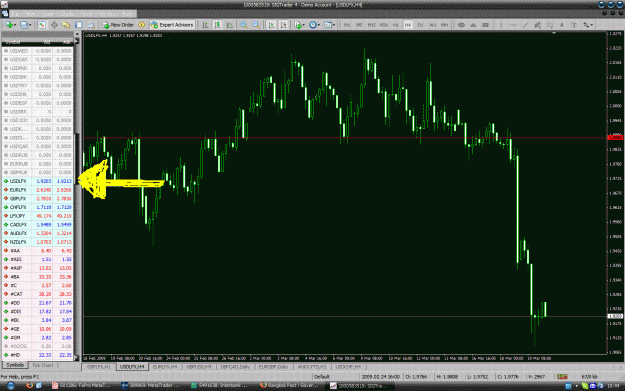Screen dimensions: 625x391
Task: Toggle the Market Watch panel icon
Action: [42, 25]
